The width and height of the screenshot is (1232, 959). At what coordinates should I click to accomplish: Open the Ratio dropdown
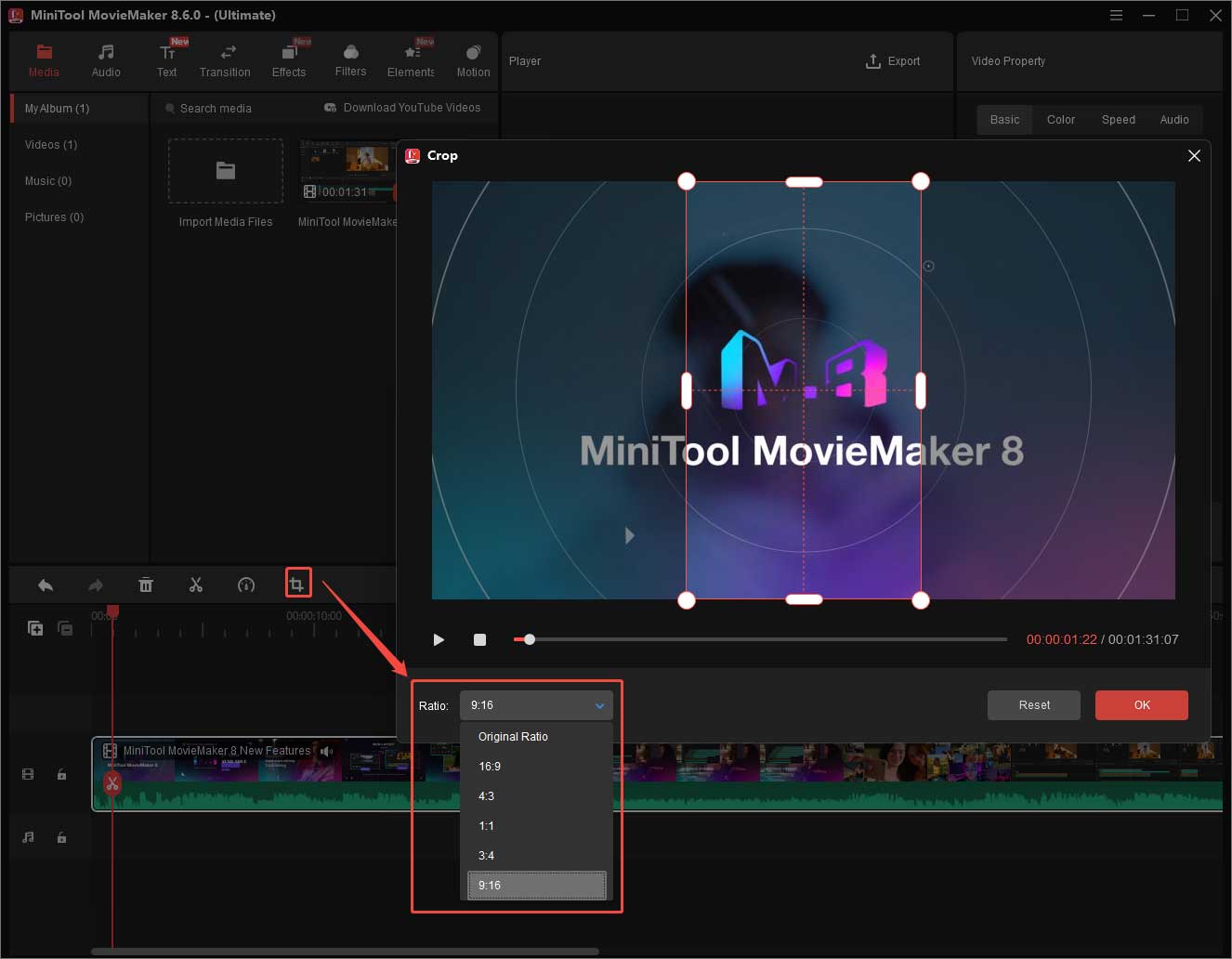[x=536, y=705]
